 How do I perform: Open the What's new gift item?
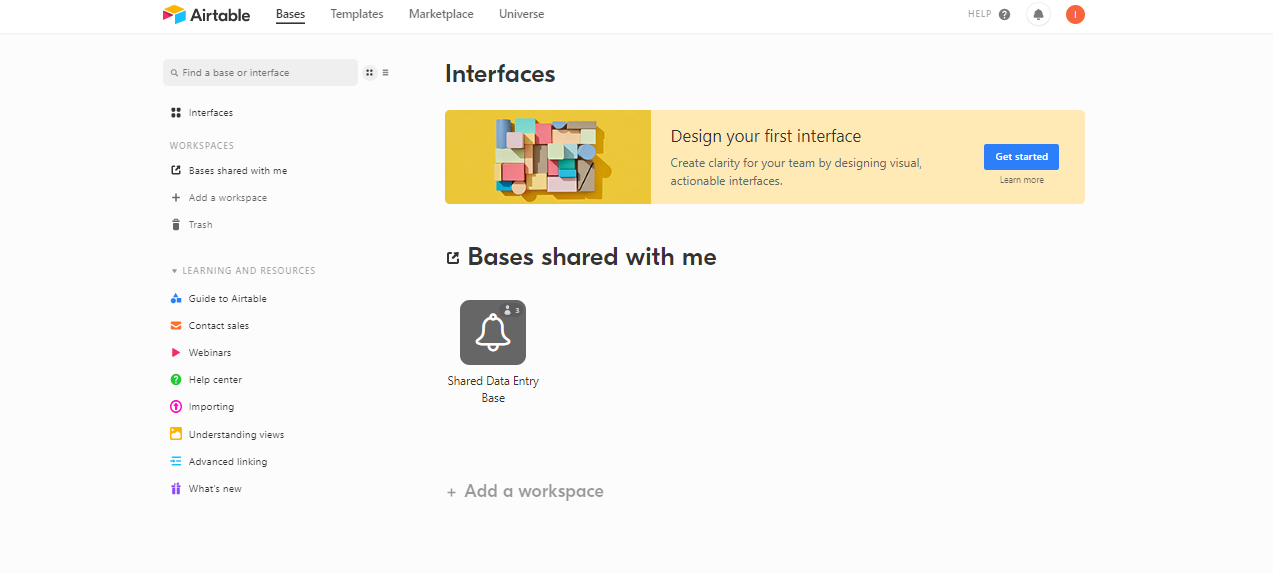215,489
